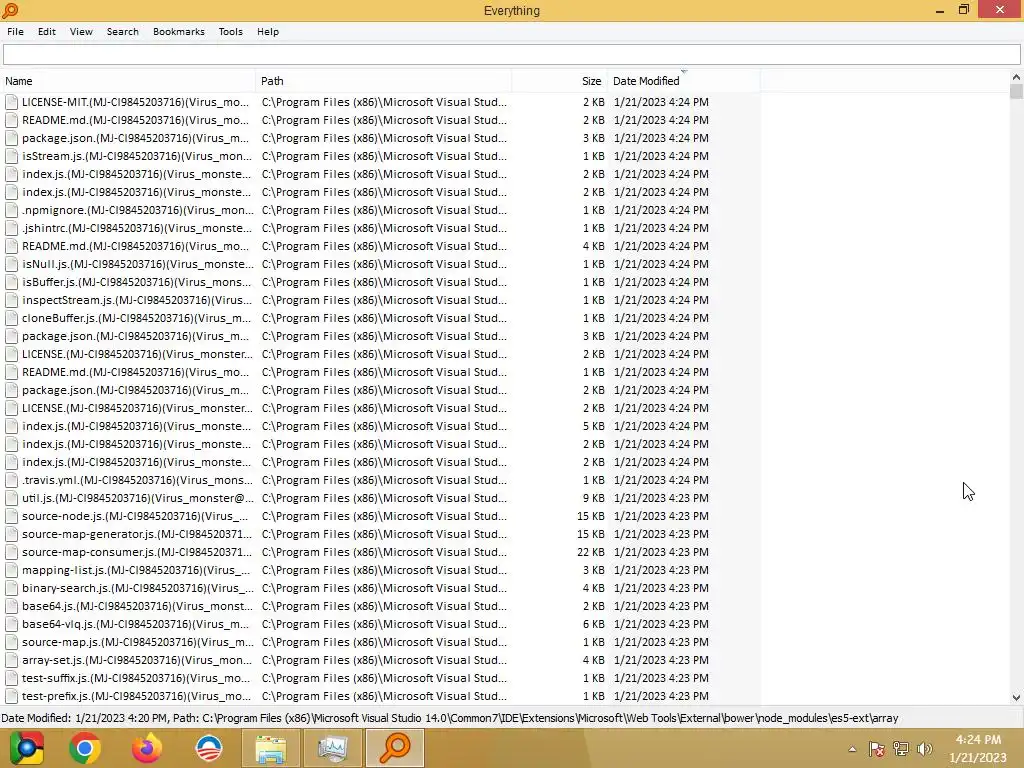The image size is (1024, 768).
Task: Select the file icon next to source-map-generator.js
Action: [x=11, y=534]
